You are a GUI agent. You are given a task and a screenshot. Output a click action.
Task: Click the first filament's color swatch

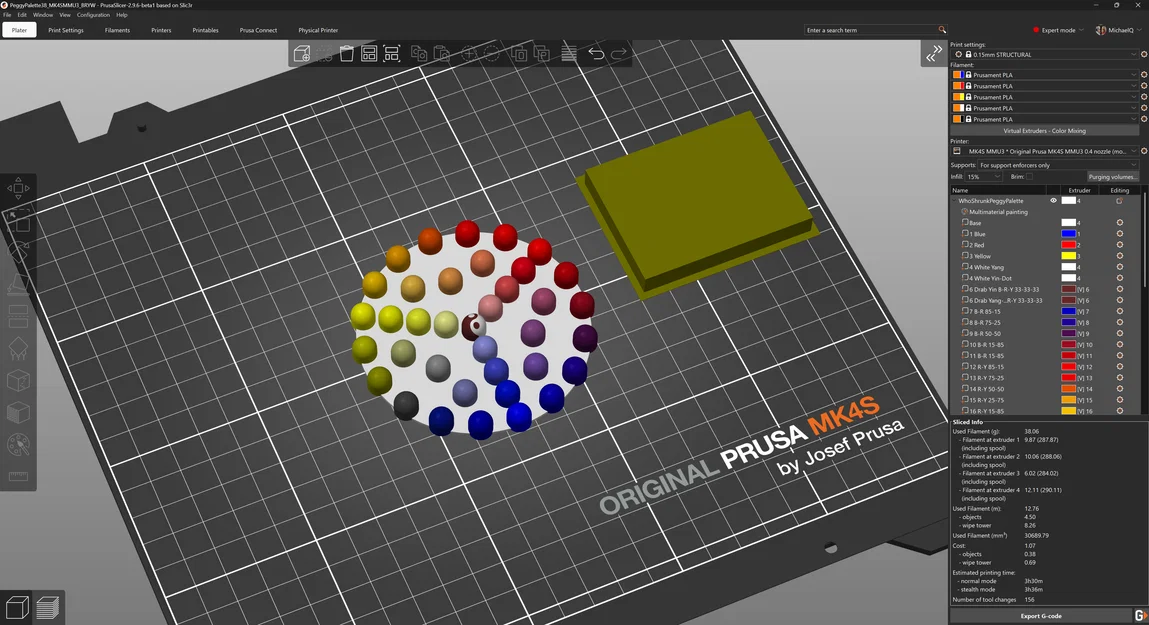957,75
